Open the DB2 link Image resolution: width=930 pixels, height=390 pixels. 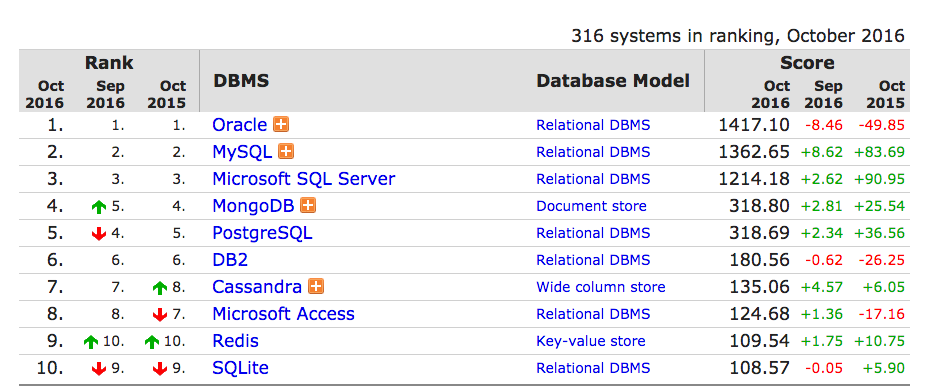point(230,260)
